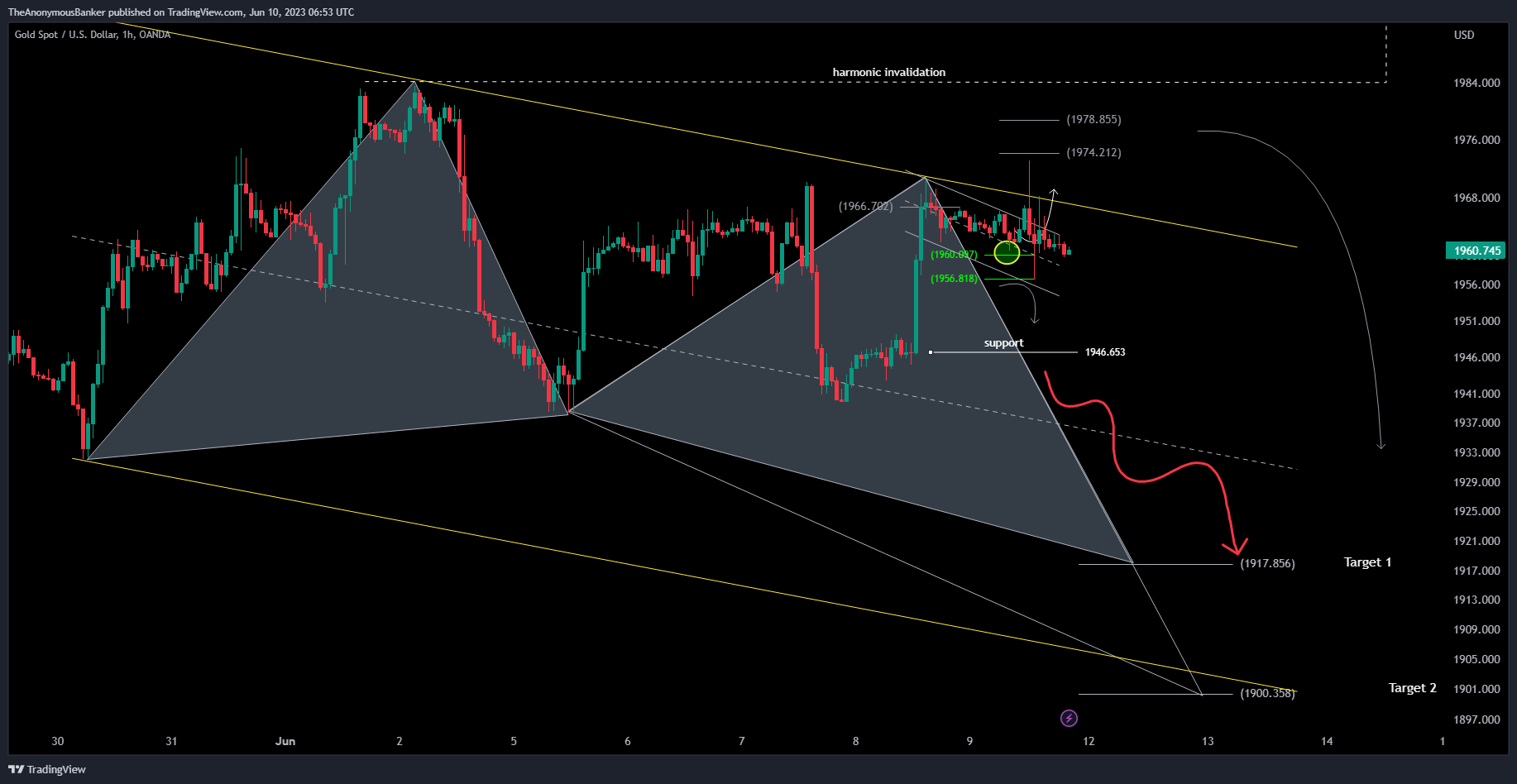Click the 1933.000 price axis value
The height and width of the screenshot is (784, 1517).
(1476, 452)
